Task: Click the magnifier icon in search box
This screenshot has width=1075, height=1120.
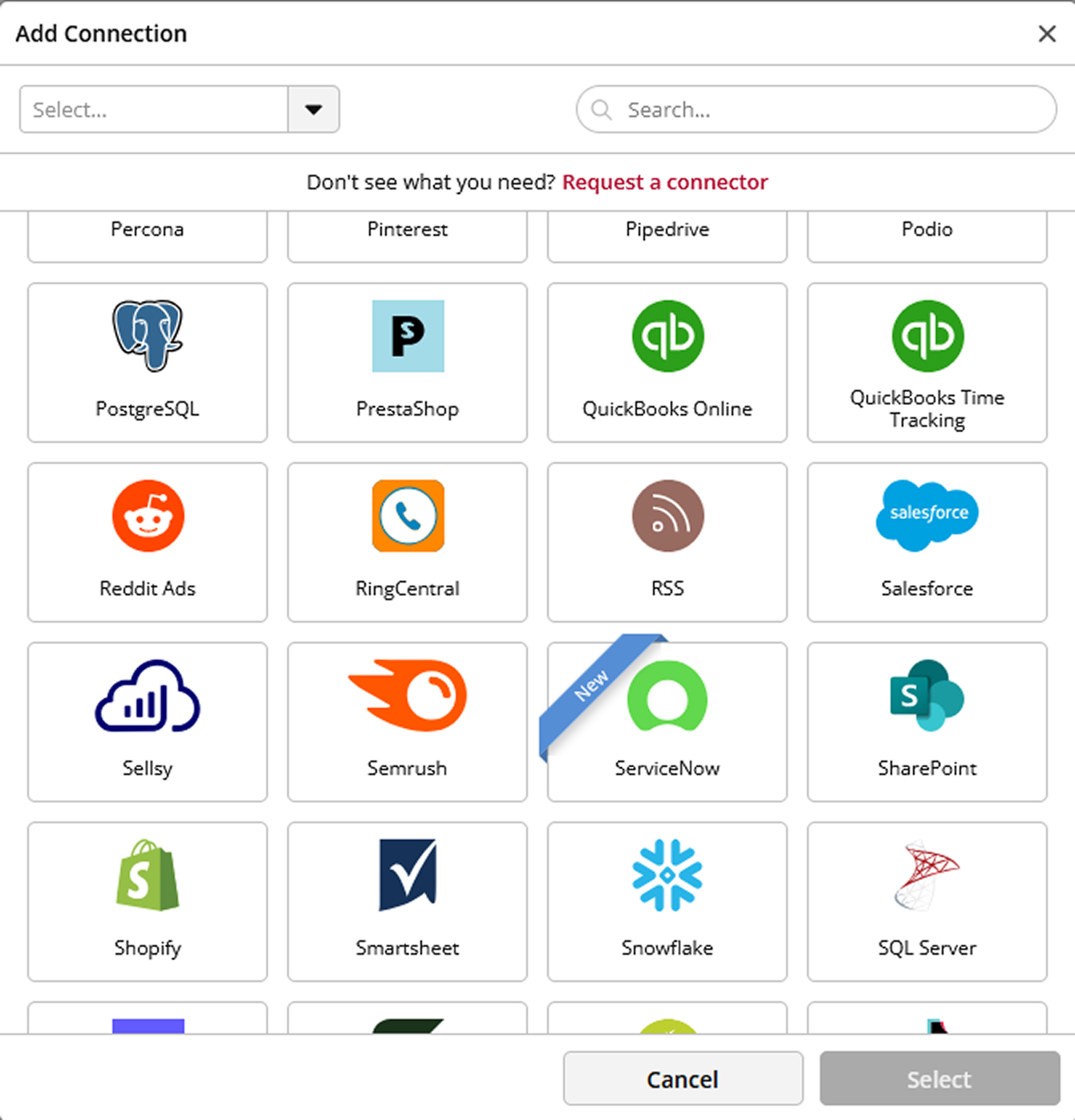Action: point(601,109)
